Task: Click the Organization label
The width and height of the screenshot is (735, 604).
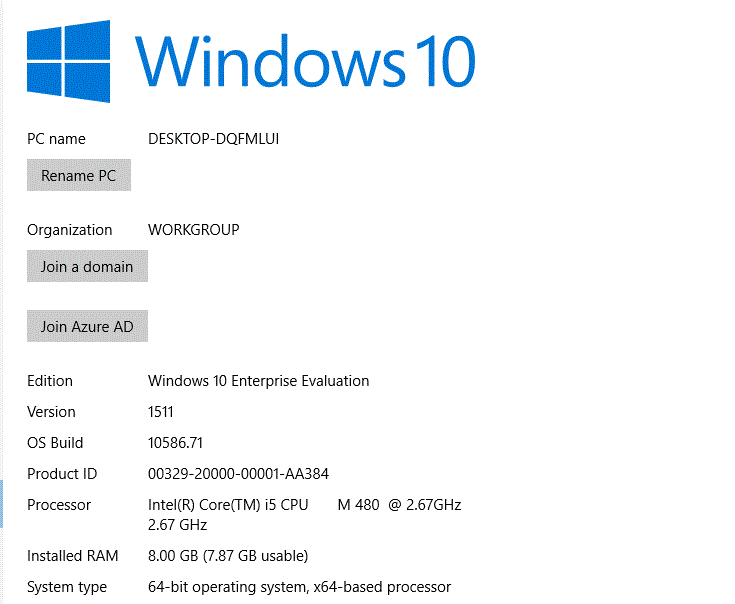Action: click(69, 230)
